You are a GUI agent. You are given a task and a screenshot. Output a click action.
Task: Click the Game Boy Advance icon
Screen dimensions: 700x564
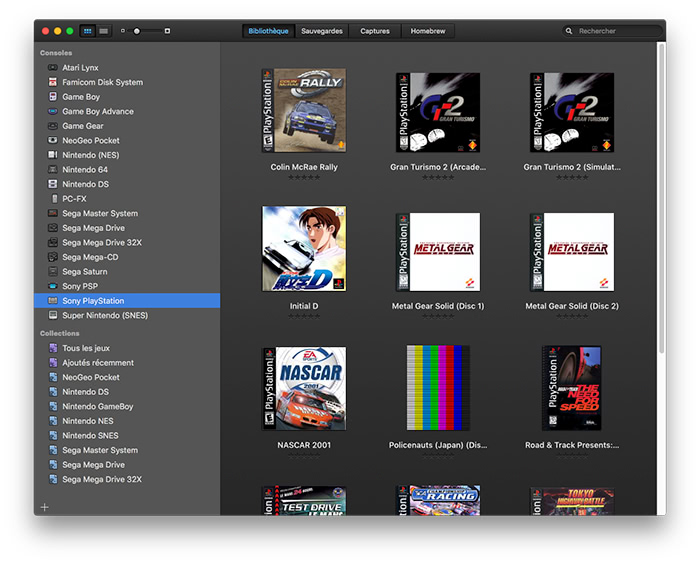53,111
